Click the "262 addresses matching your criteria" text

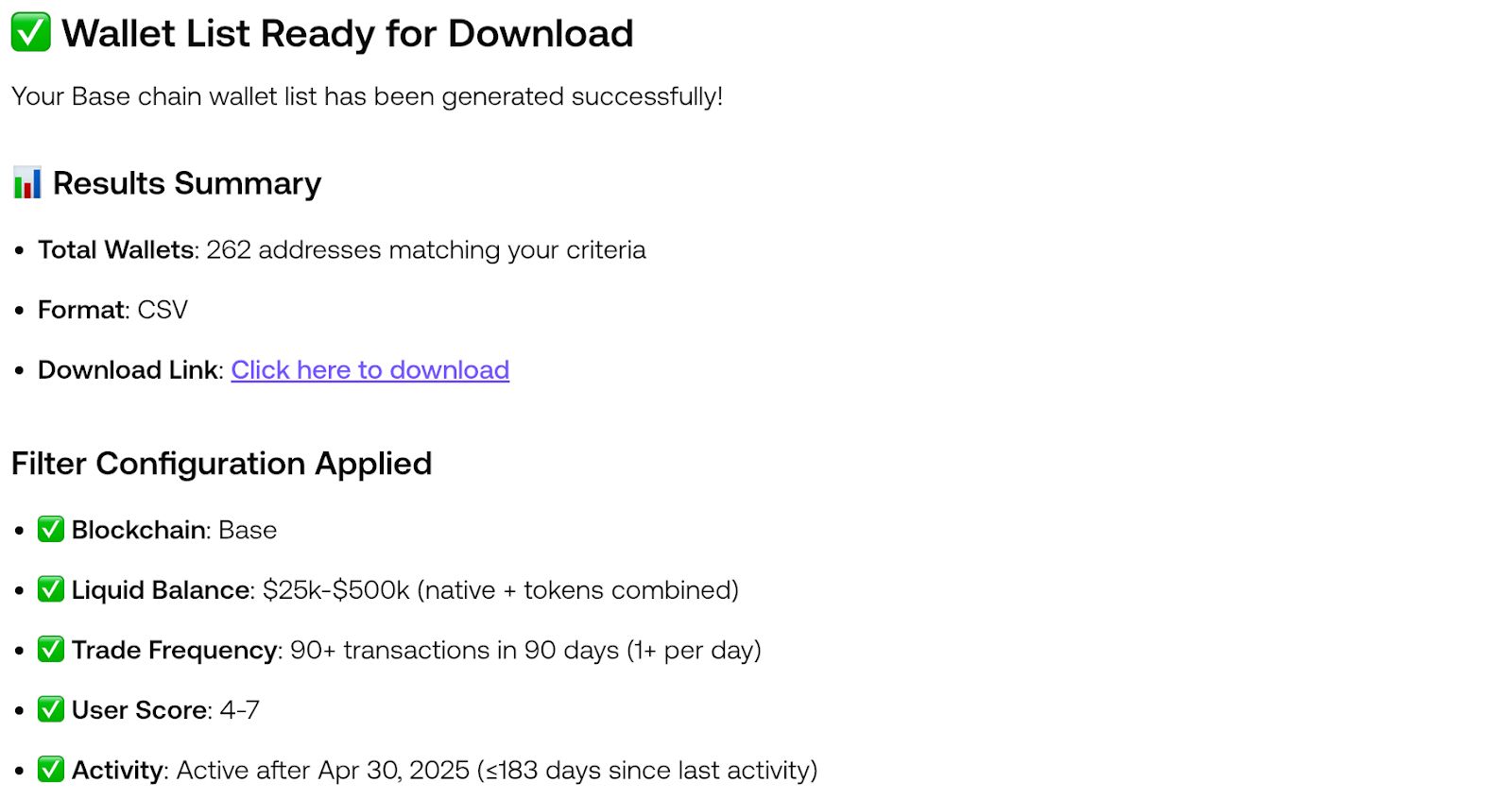coord(425,250)
